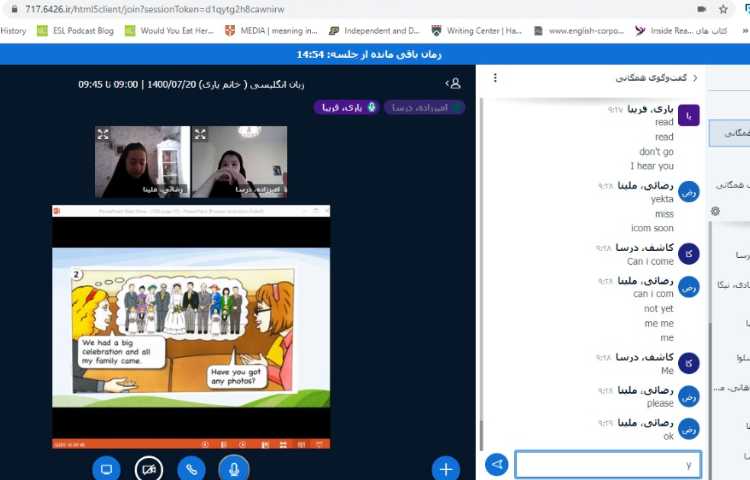Toggle the webcam sharing button
Viewport: 750px width, 480px height.
tap(149, 468)
